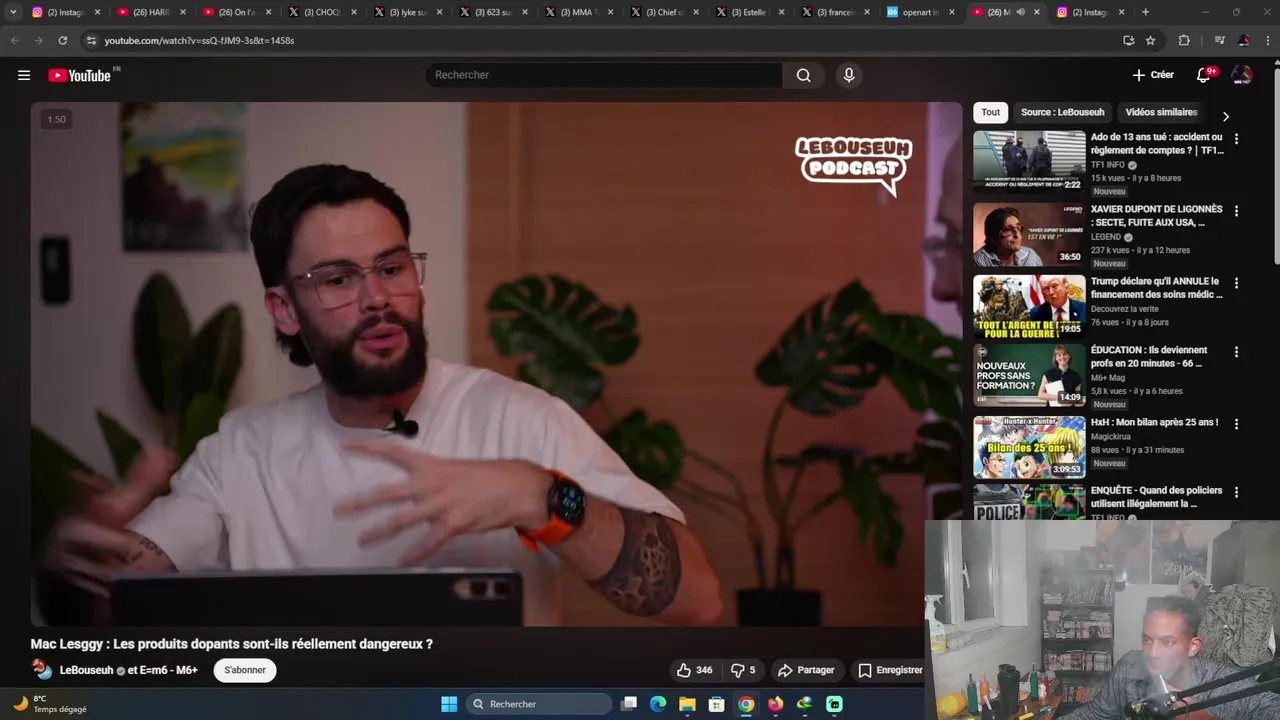The image size is (1280, 720).
Task: Open options for the Trump déclare video
Action: (1236, 283)
